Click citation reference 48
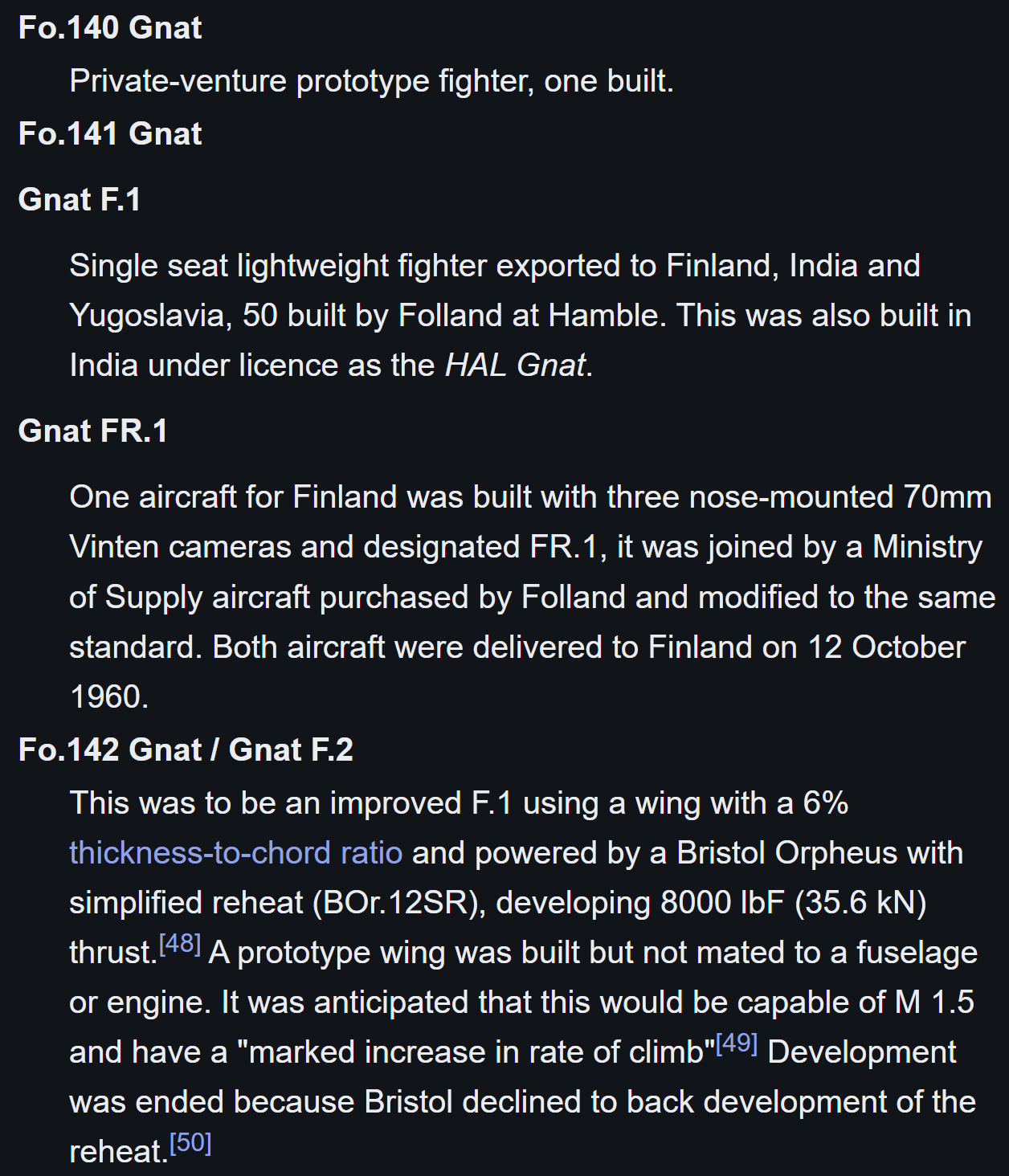The width and height of the screenshot is (1009, 1176). point(180,945)
